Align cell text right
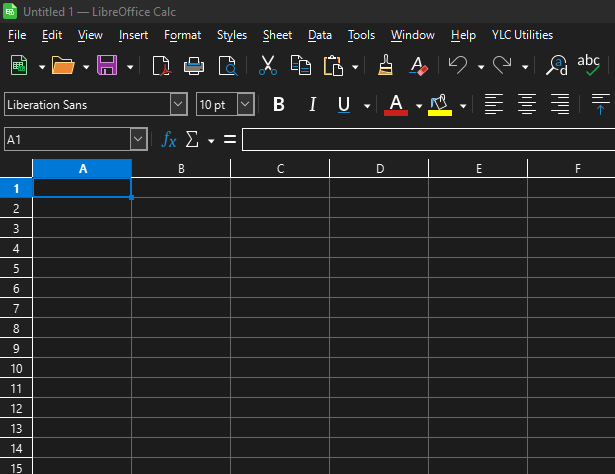Viewport: 615px width, 474px height. 560,104
